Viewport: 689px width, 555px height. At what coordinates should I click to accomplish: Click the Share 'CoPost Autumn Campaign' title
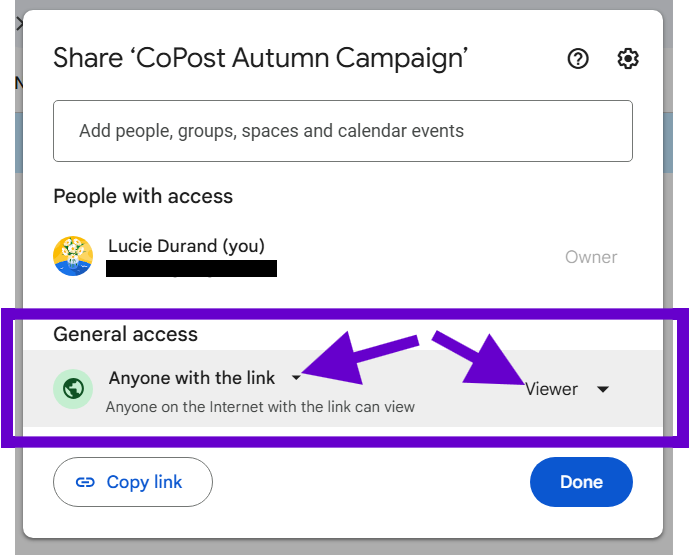260,58
